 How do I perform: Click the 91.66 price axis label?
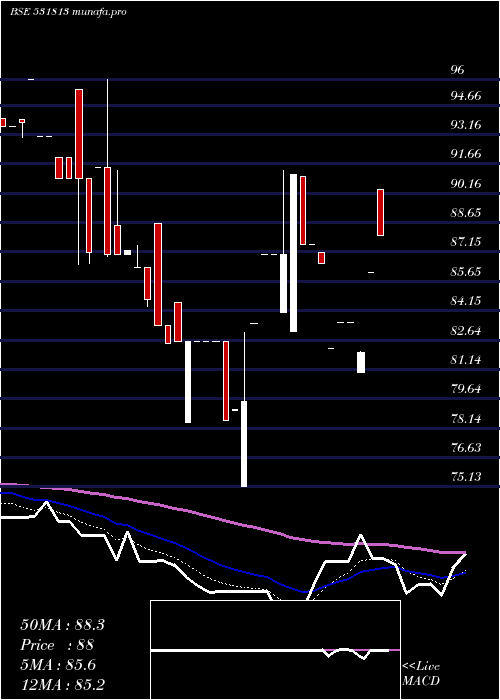pyautogui.click(x=466, y=154)
